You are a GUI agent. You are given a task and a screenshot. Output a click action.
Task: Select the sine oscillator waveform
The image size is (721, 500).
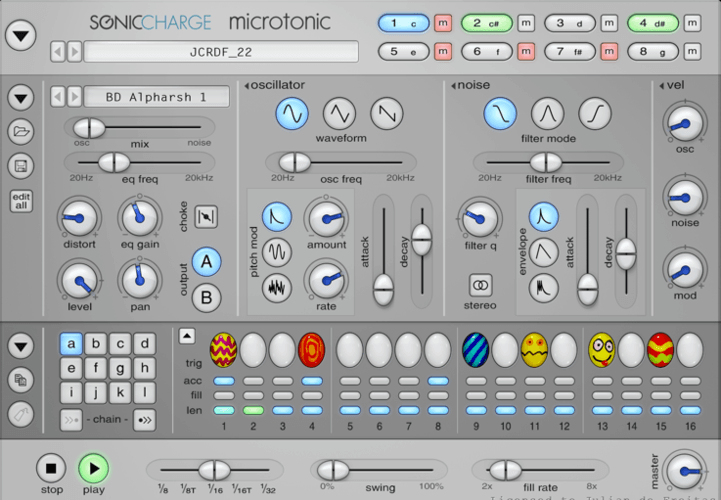pyautogui.click(x=292, y=113)
